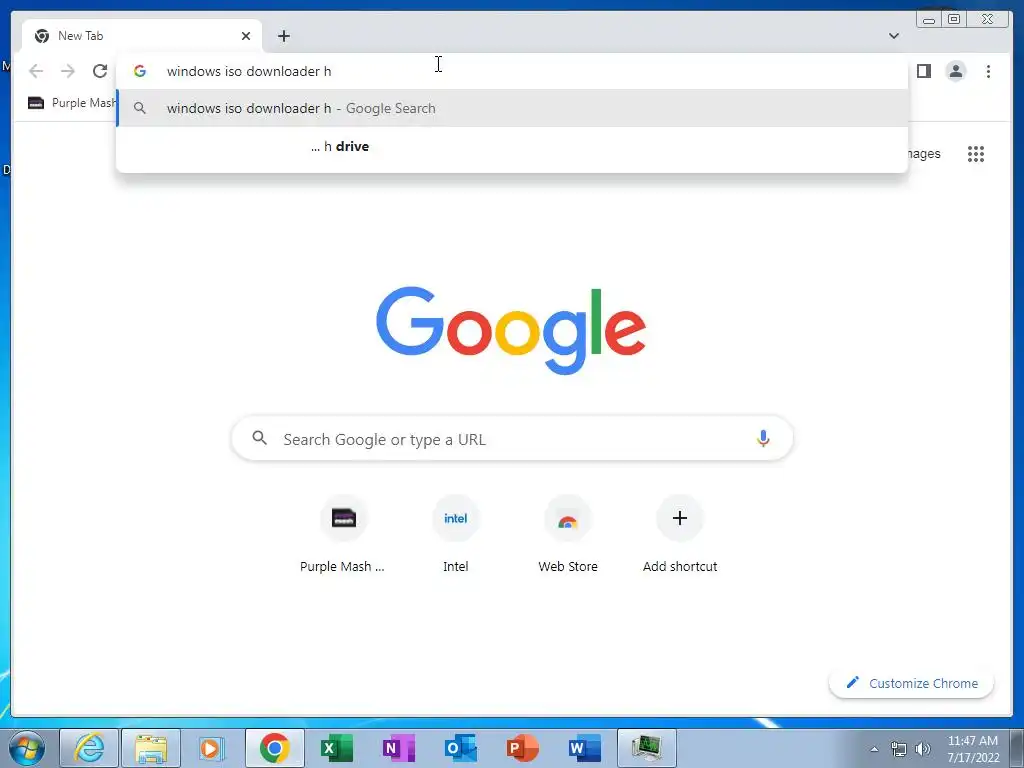
Task: Start voice search with microphone icon
Action: pyautogui.click(x=763, y=438)
